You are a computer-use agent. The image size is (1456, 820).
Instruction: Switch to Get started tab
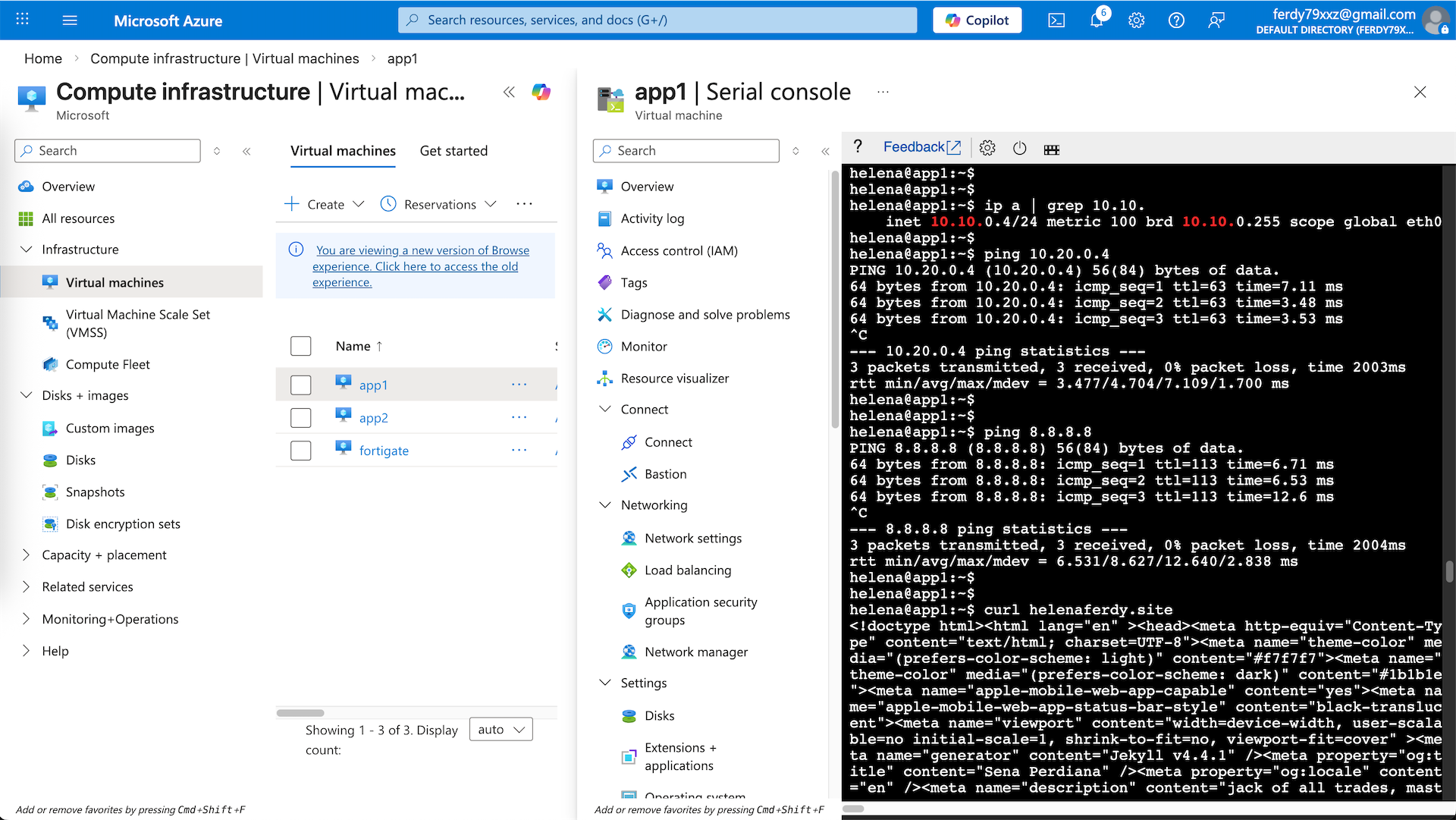pos(453,151)
